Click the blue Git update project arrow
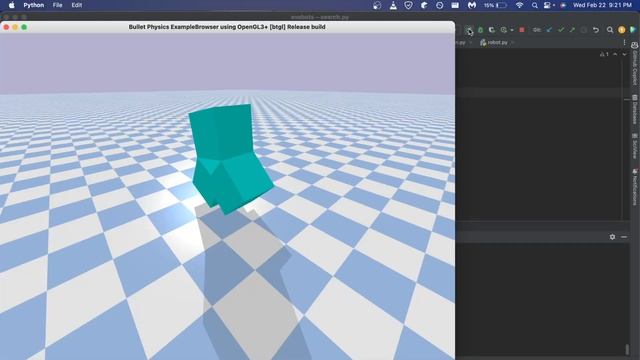Image resolution: width=640 pixels, height=360 pixels. coord(549,30)
